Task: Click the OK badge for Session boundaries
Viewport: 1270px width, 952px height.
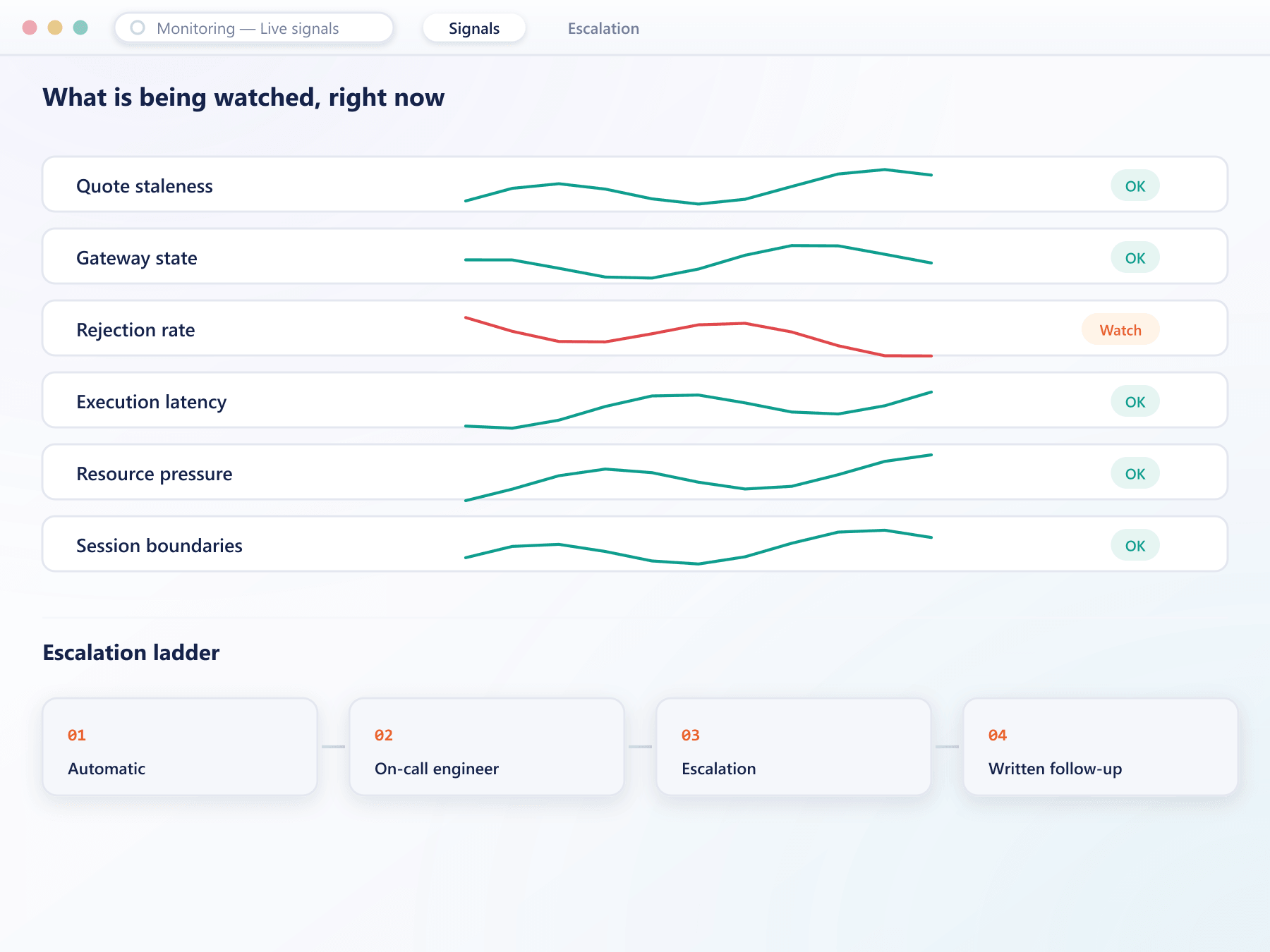Action: [x=1135, y=546]
